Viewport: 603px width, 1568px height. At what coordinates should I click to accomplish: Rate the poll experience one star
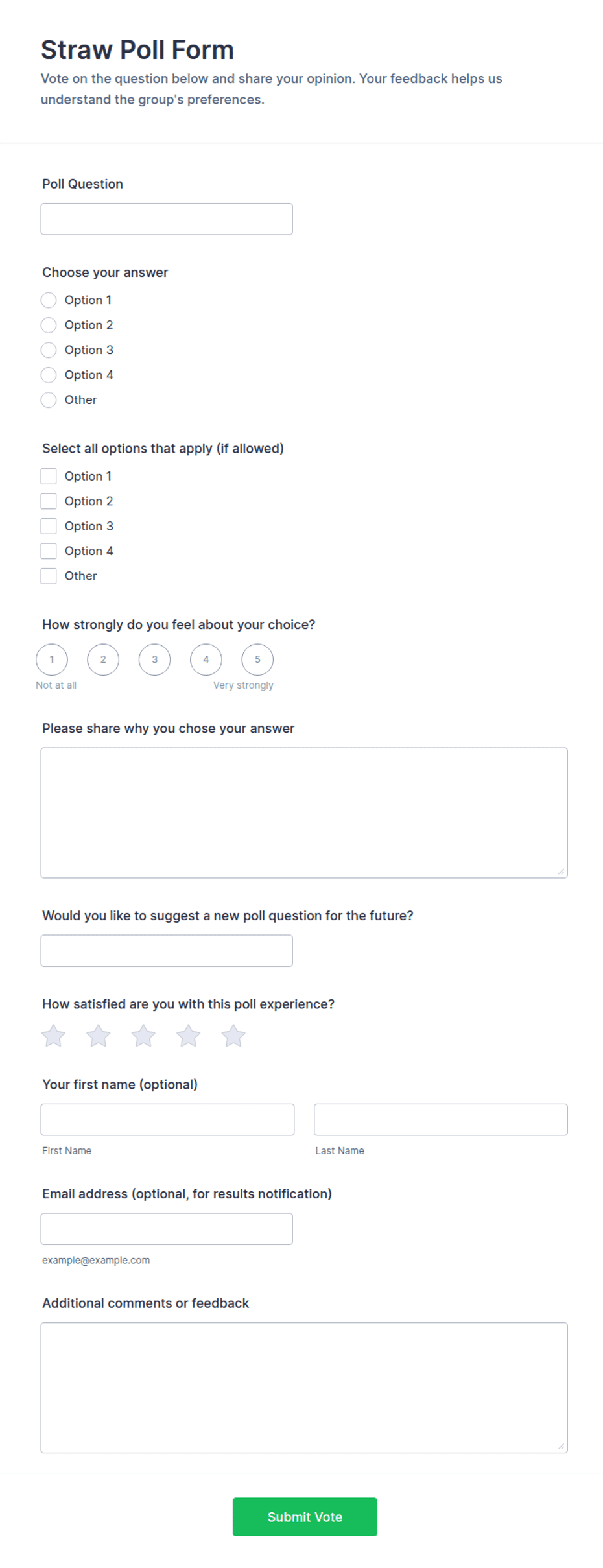53,1036
